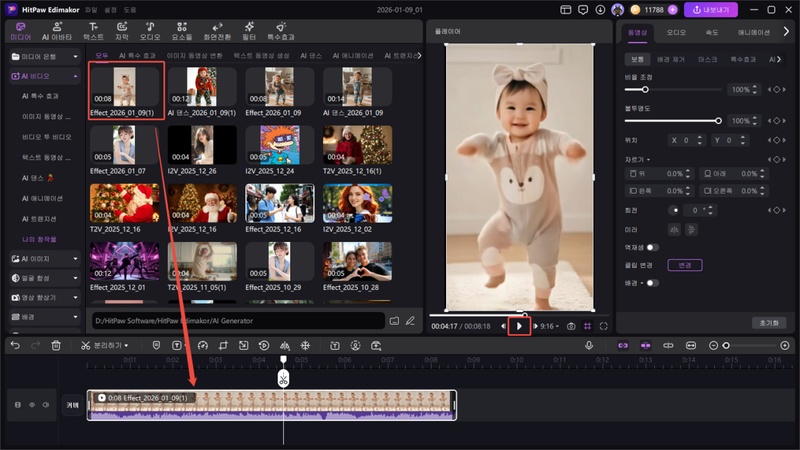Open the 9:16 aspect ratio dropdown
Viewport: 800px width, 450px height.
pyautogui.click(x=548, y=326)
